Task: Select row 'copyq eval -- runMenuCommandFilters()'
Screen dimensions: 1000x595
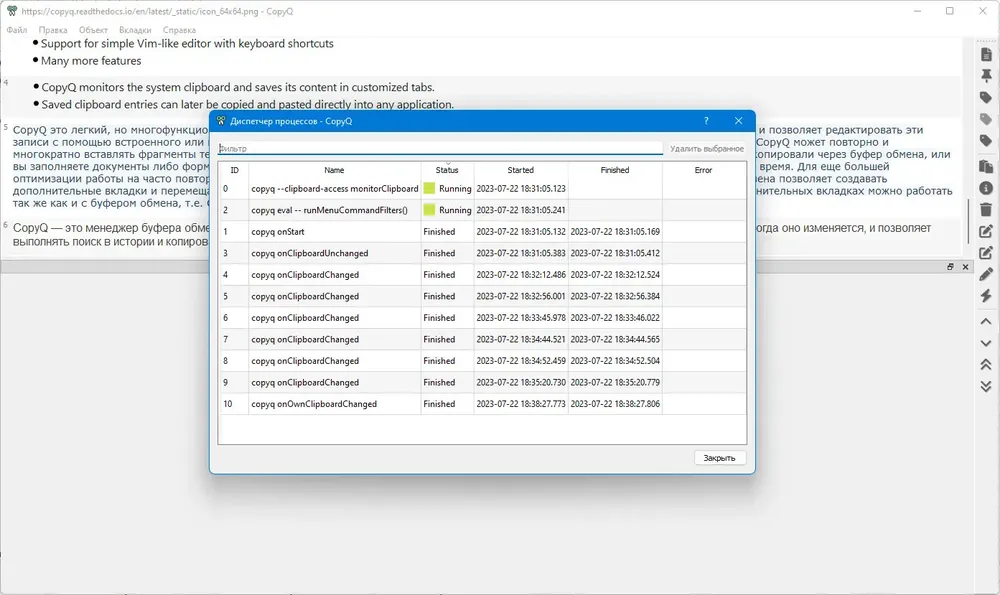Action: click(482, 210)
